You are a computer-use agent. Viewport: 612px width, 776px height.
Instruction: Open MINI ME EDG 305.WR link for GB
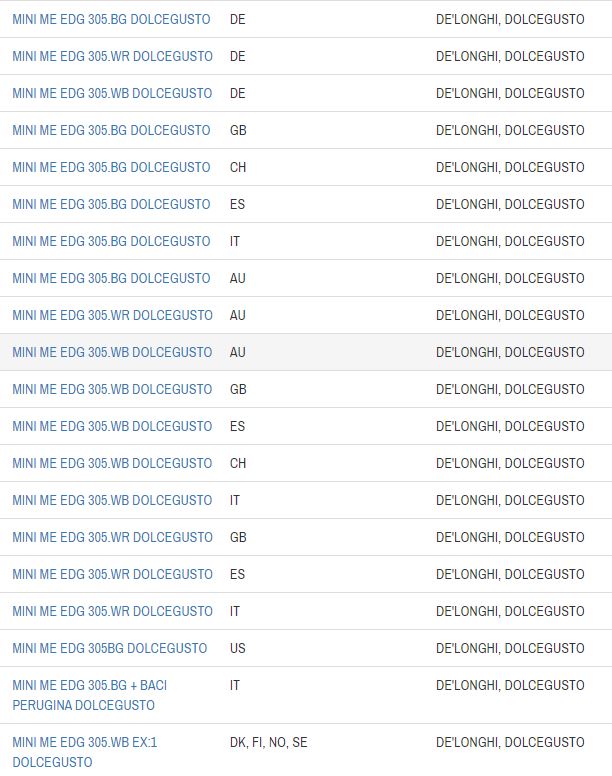(x=112, y=537)
